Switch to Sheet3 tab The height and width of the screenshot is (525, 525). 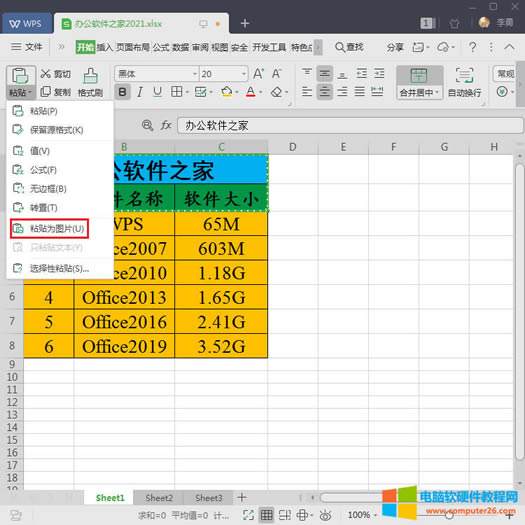point(209,498)
